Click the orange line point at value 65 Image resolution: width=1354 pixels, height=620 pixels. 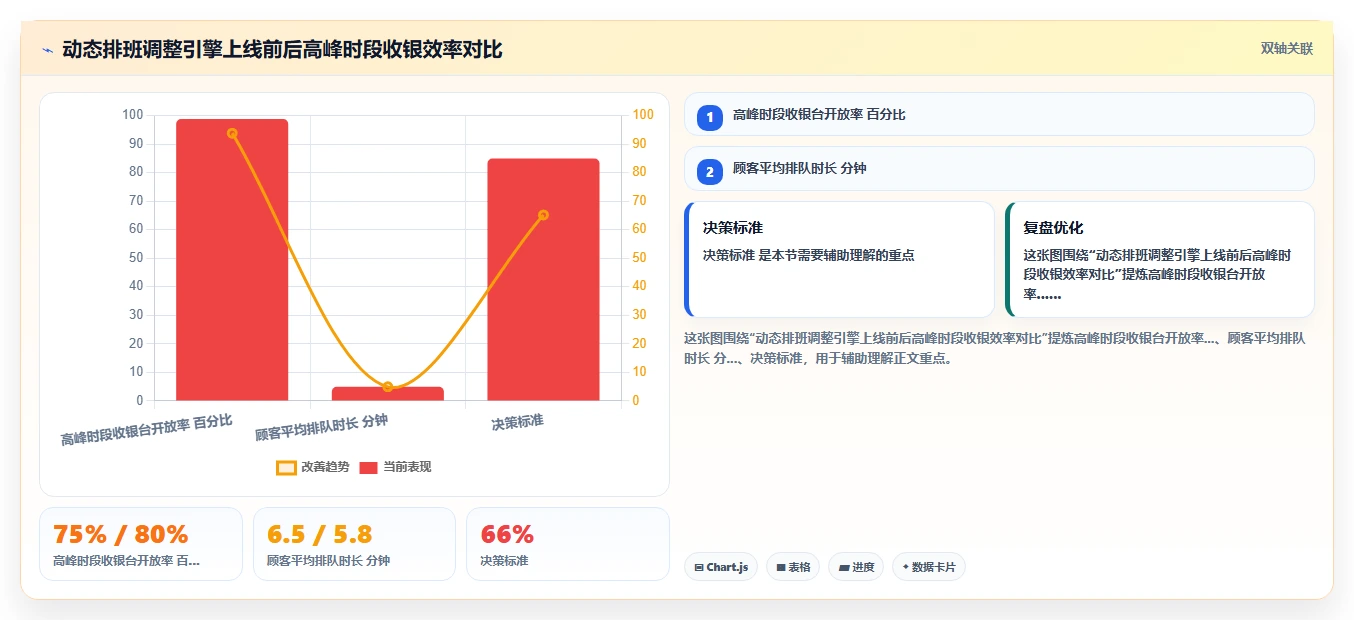(543, 215)
